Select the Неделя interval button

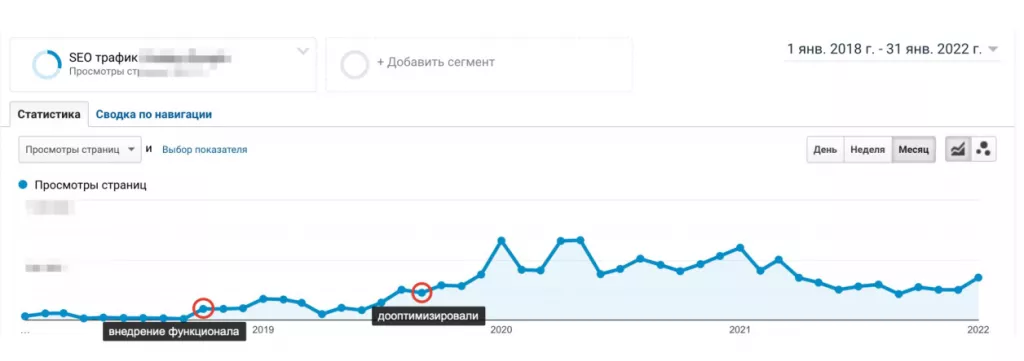(x=868, y=149)
